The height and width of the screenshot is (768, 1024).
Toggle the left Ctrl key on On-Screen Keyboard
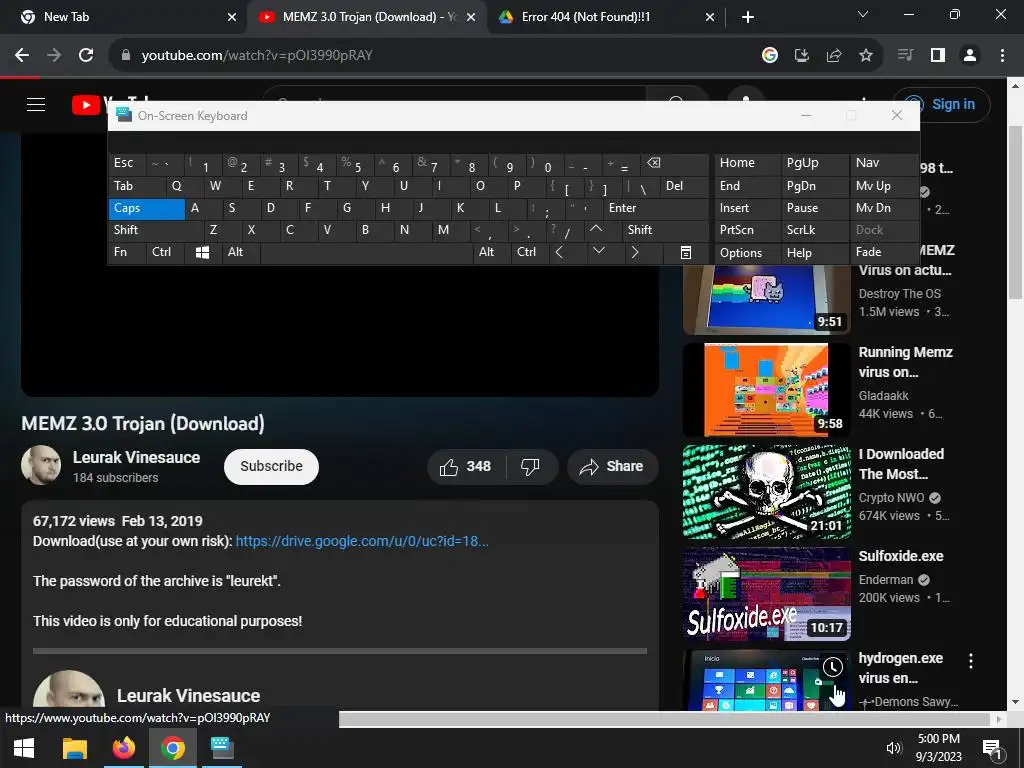[x=165, y=253]
